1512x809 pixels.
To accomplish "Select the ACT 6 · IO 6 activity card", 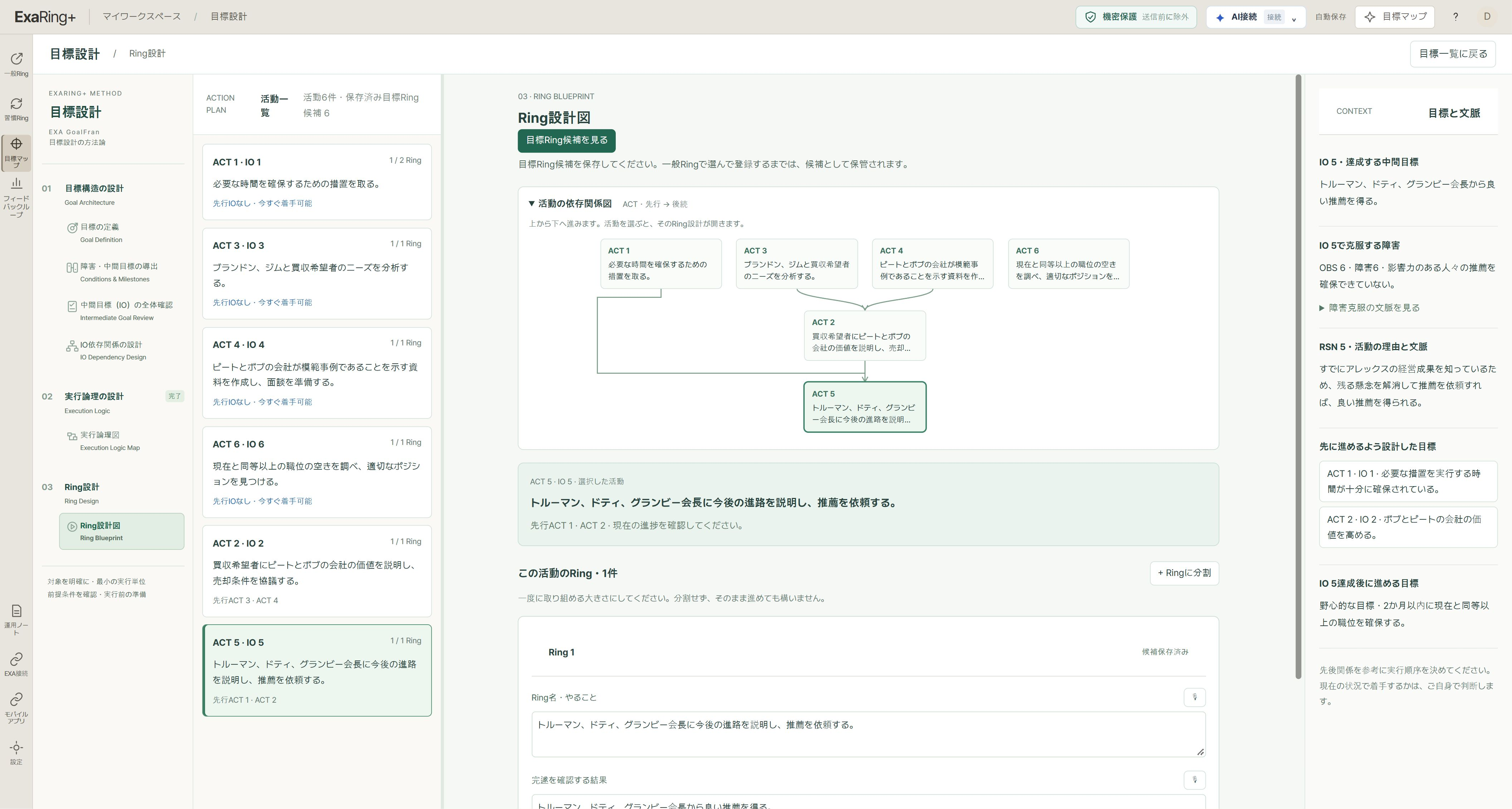I will coord(317,472).
